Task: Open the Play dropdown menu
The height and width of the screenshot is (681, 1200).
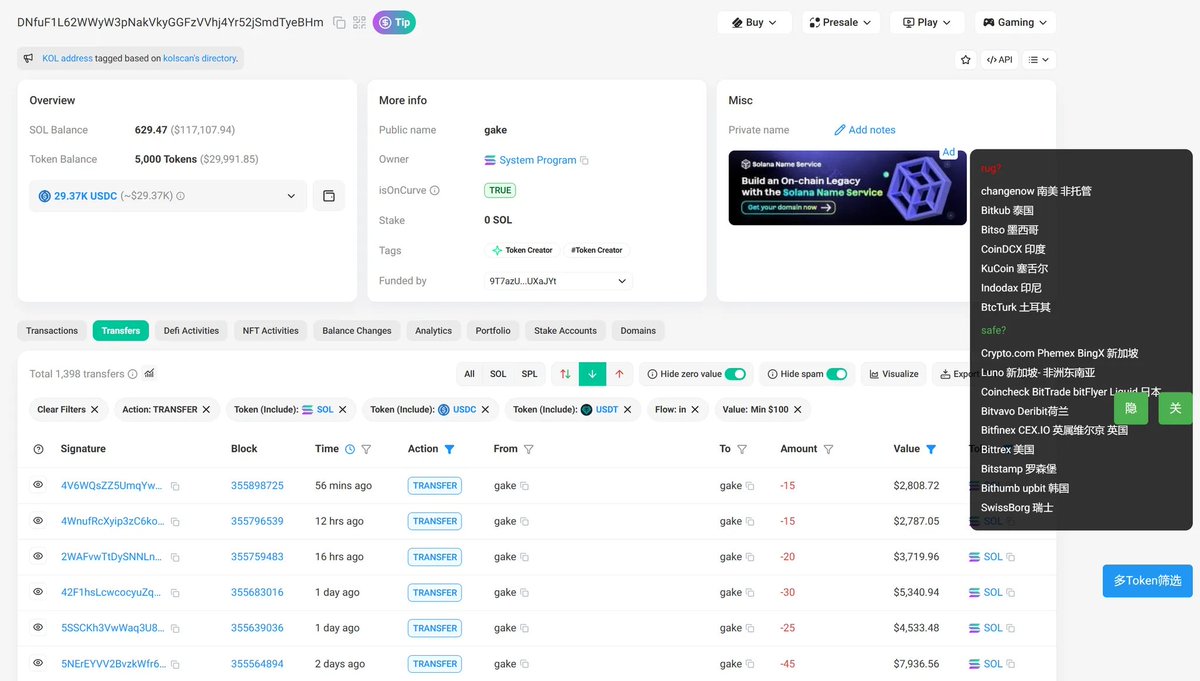Action: pos(927,22)
